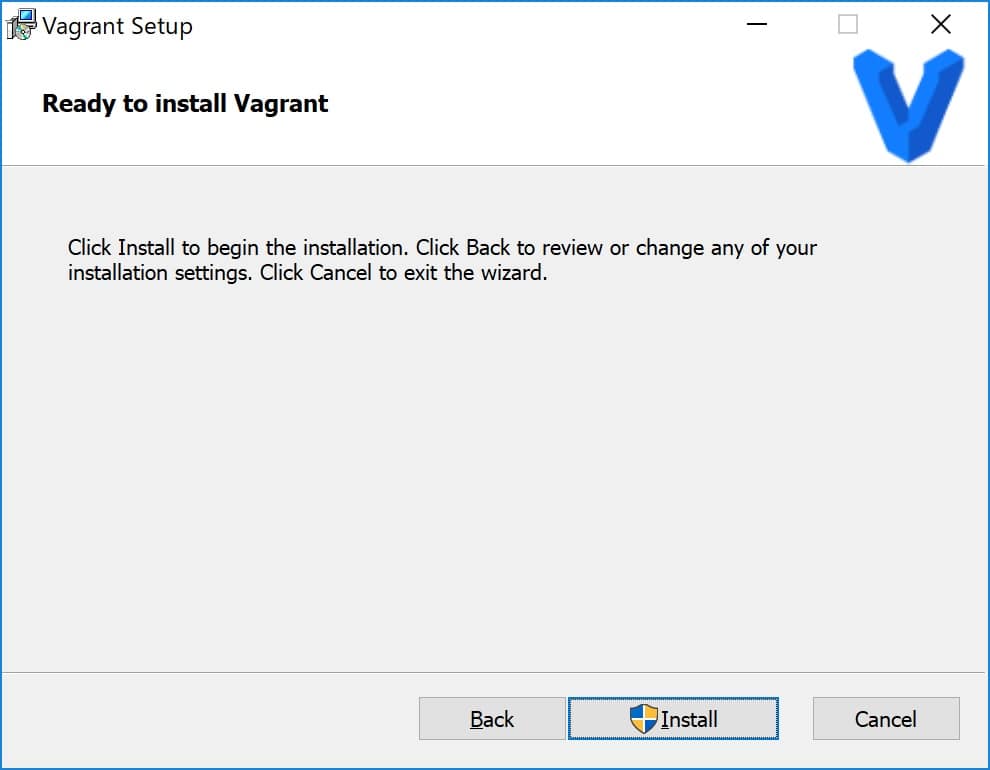Click the Install button to begin installation
Image resolution: width=990 pixels, height=770 pixels.
point(673,718)
